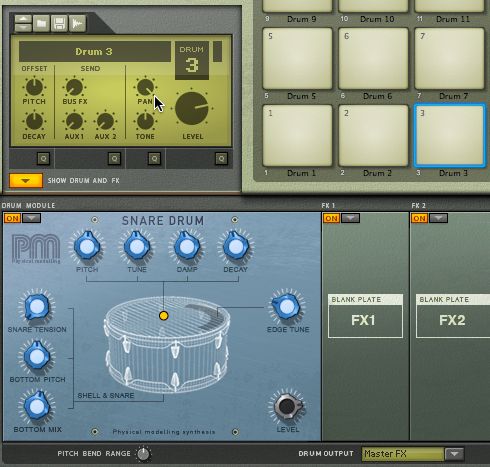Image resolution: width=490 pixels, height=467 pixels.
Task: Toggle the FX 2 ON button
Action: coord(419,218)
